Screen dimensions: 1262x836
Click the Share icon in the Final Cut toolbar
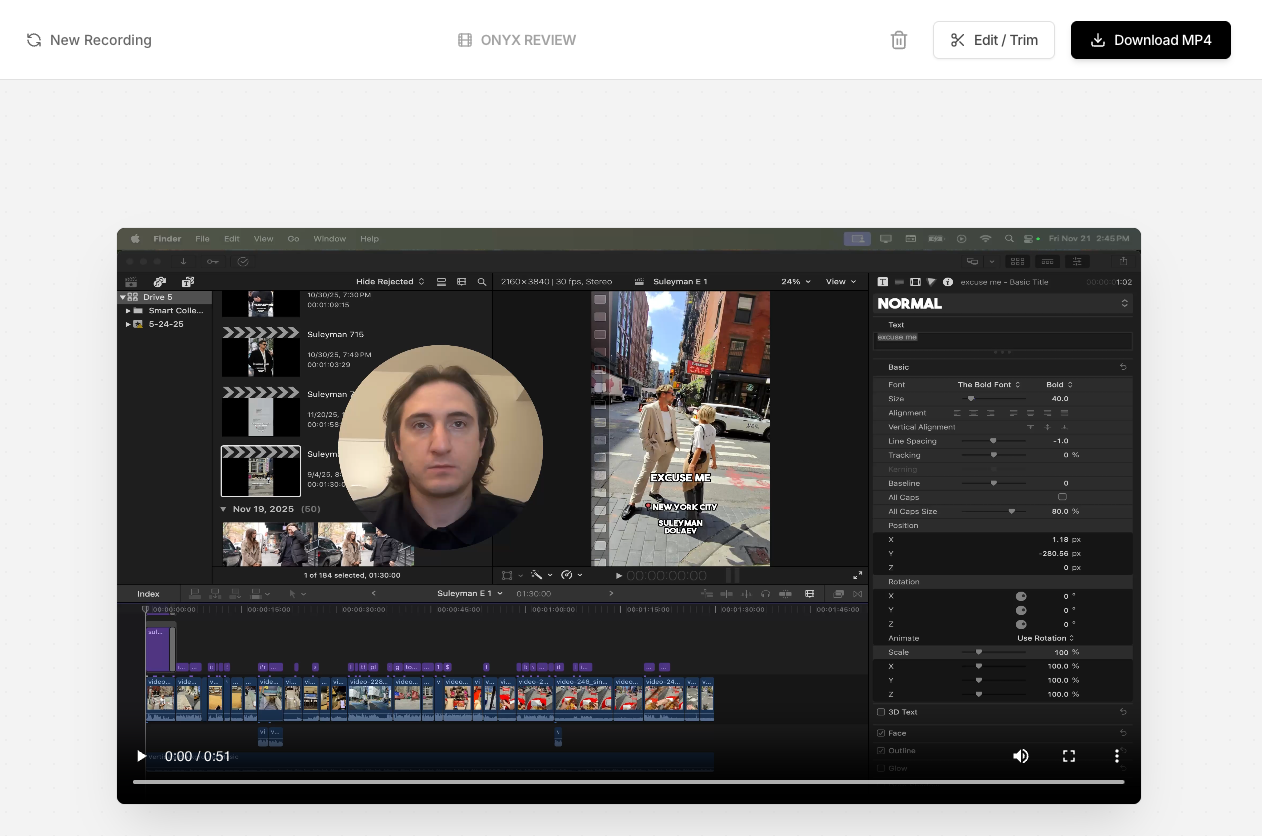[1124, 261]
